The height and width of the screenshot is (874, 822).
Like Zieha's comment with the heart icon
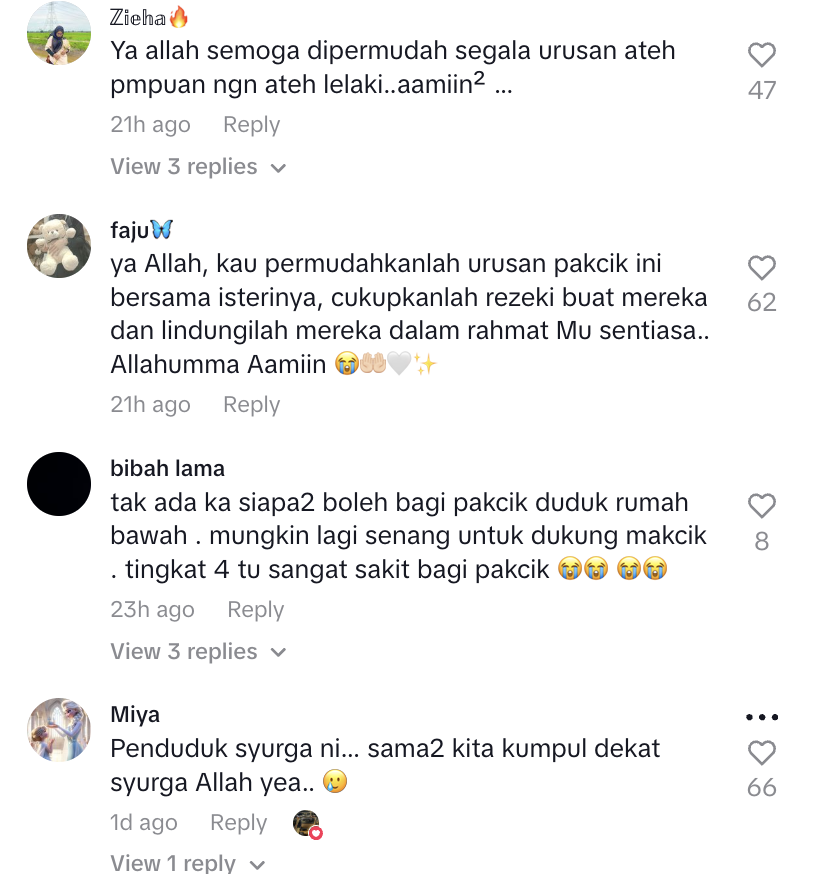(x=761, y=55)
